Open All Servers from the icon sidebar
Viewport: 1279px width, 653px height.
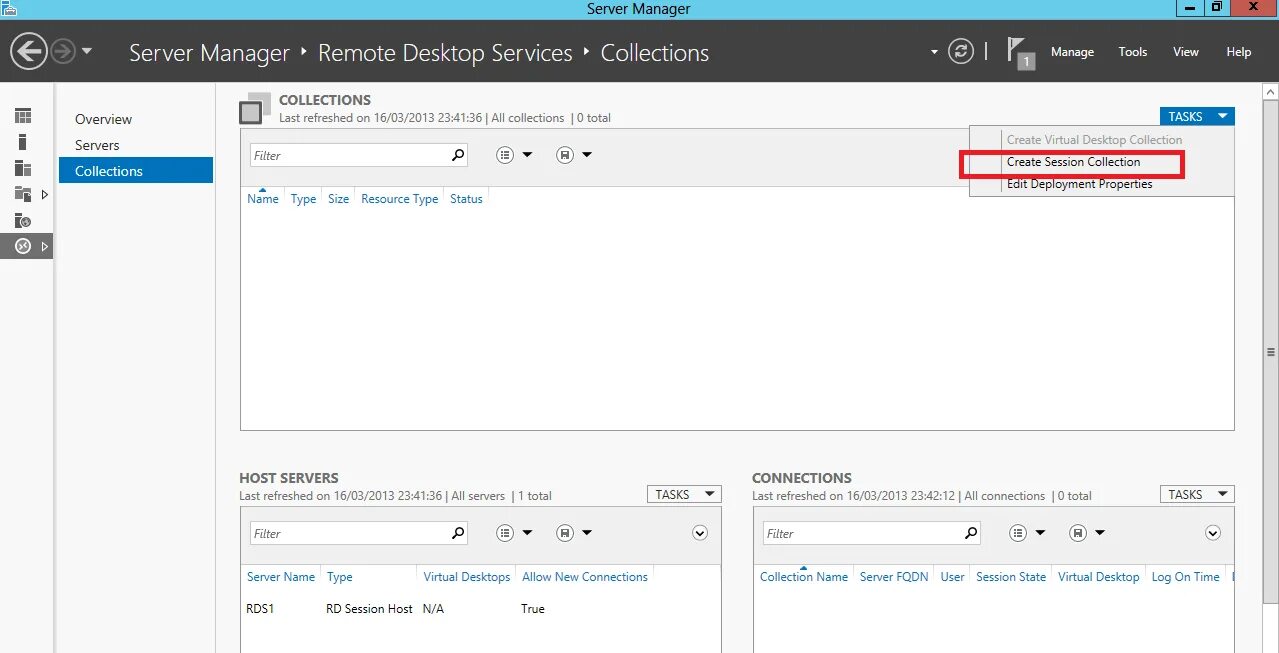tap(23, 169)
